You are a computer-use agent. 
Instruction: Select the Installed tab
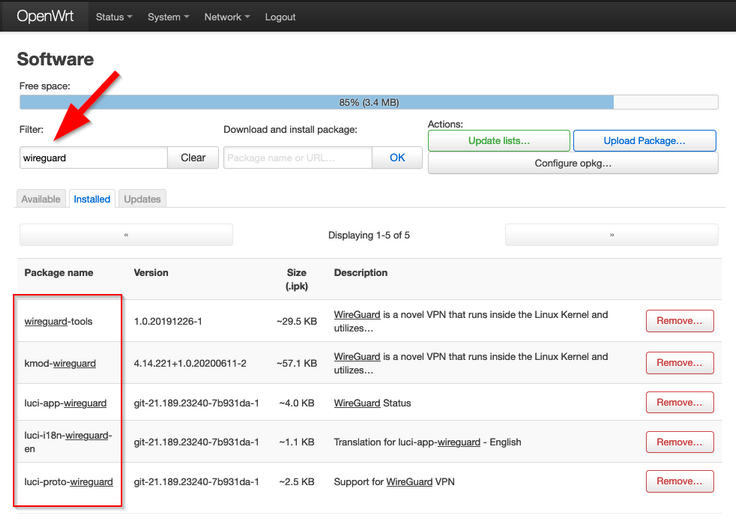coord(92,199)
